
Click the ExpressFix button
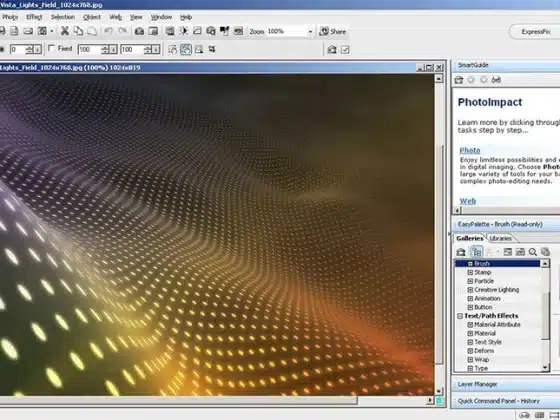pyautogui.click(x=535, y=32)
